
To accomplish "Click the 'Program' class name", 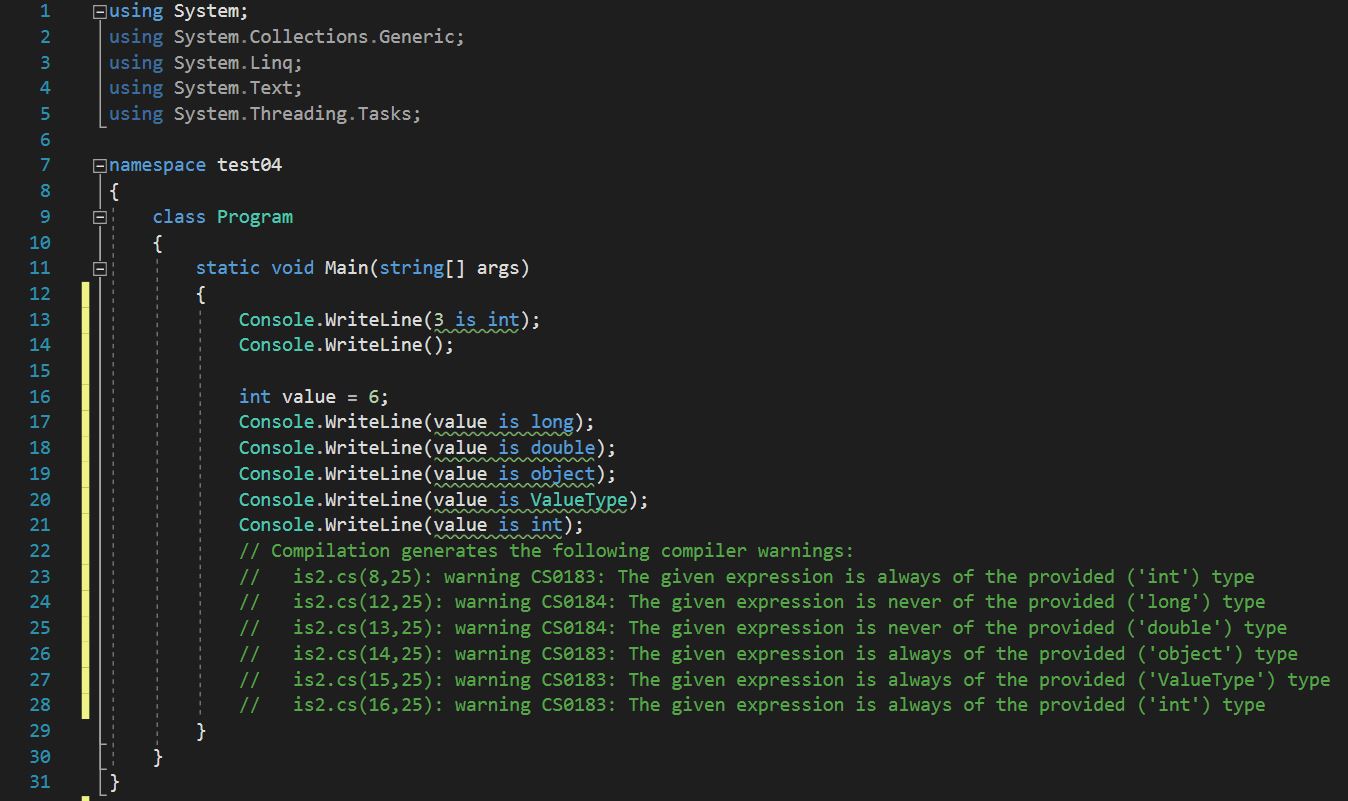I will pos(255,217).
